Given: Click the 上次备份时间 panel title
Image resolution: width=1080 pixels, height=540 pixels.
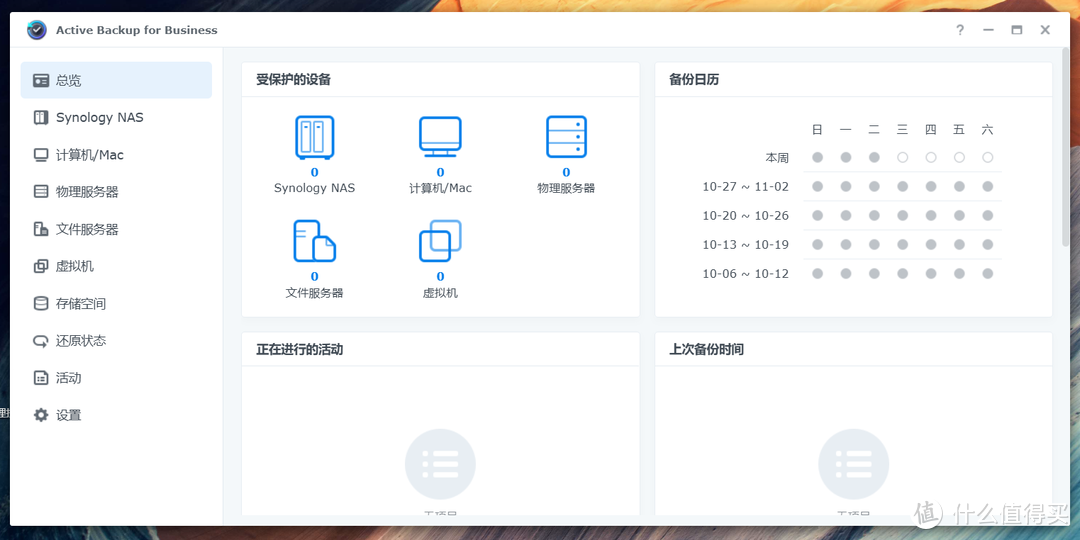Looking at the screenshot, I should (x=707, y=350).
